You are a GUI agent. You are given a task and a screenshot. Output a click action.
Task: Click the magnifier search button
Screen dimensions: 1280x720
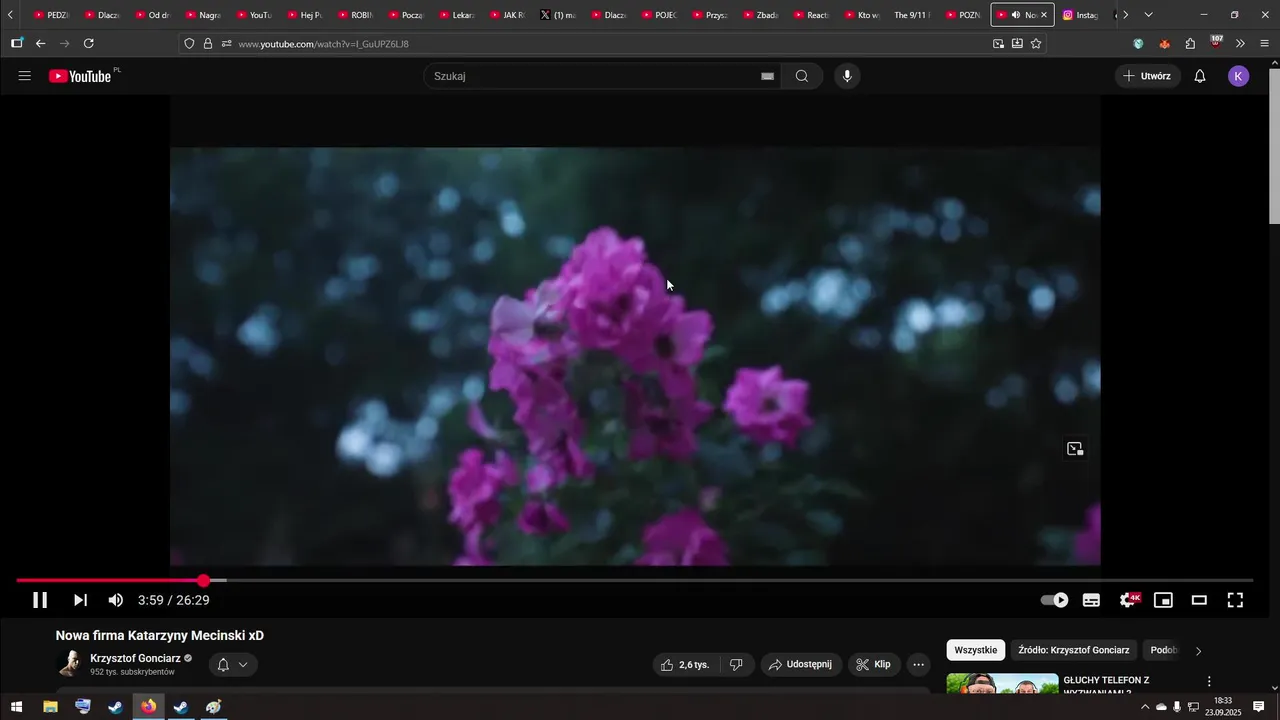coord(802,76)
